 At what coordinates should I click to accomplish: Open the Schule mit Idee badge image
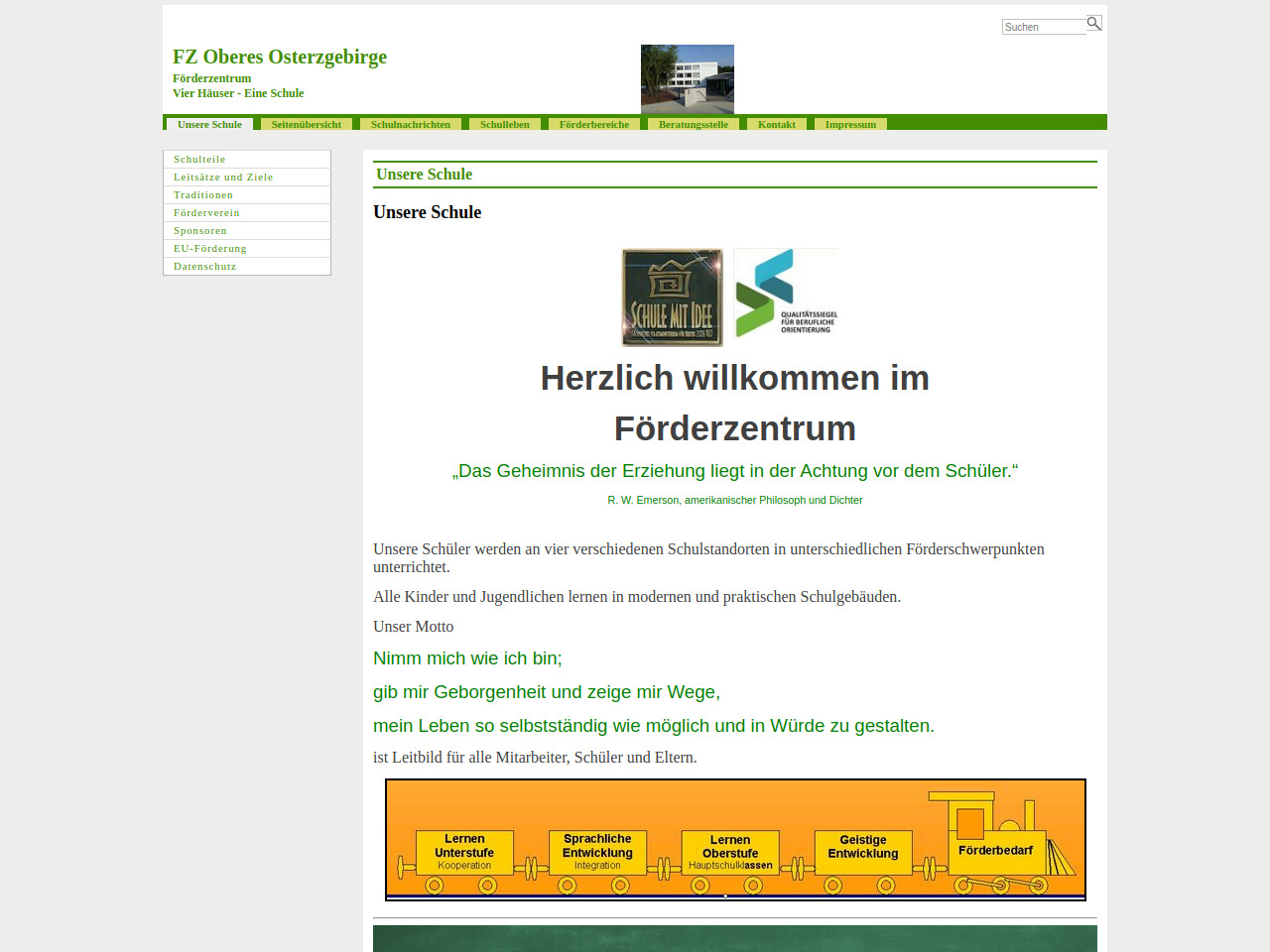672,297
